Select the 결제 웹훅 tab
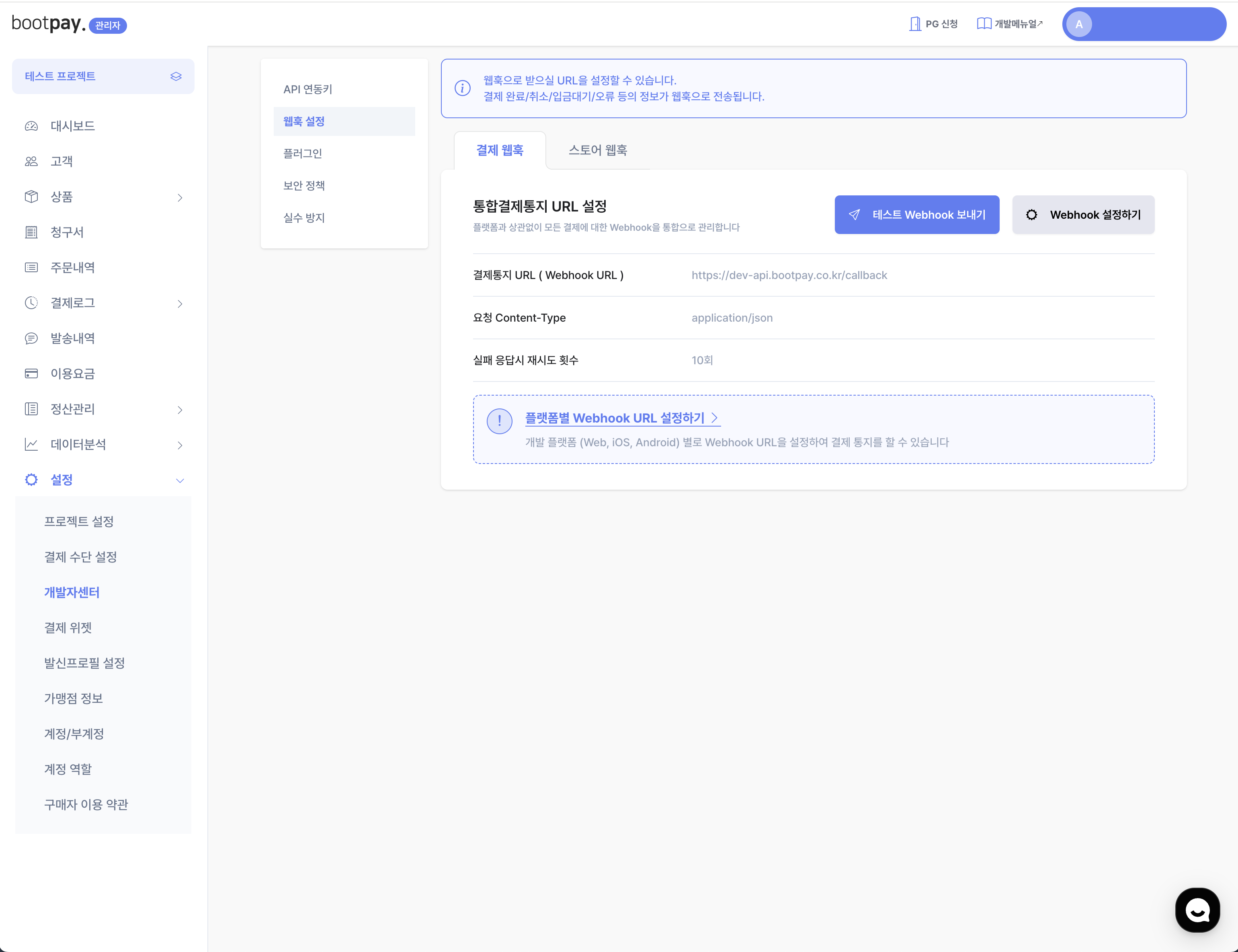Screen dimensions: 1238x952 click(x=499, y=150)
